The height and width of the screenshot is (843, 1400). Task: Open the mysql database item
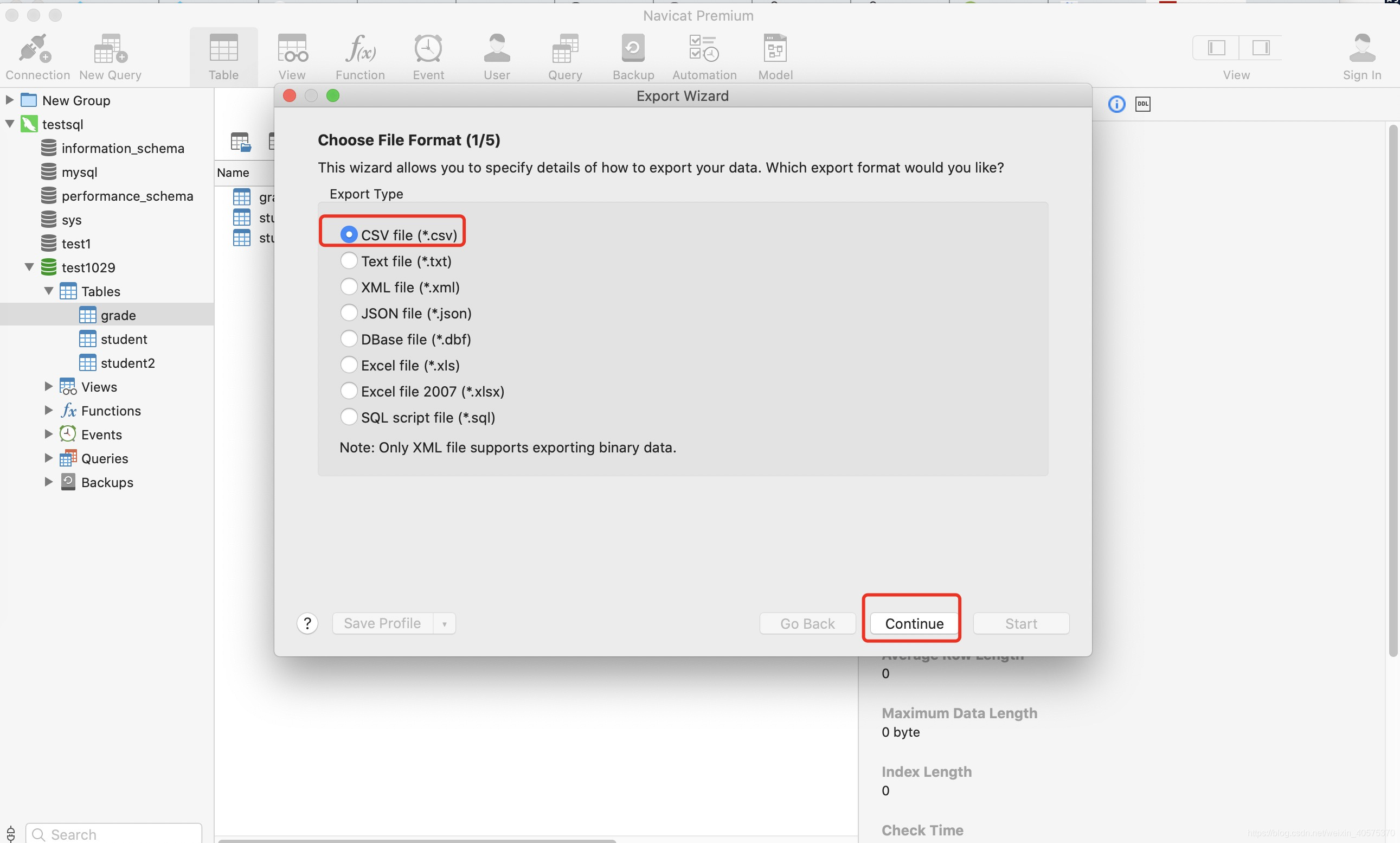79,172
